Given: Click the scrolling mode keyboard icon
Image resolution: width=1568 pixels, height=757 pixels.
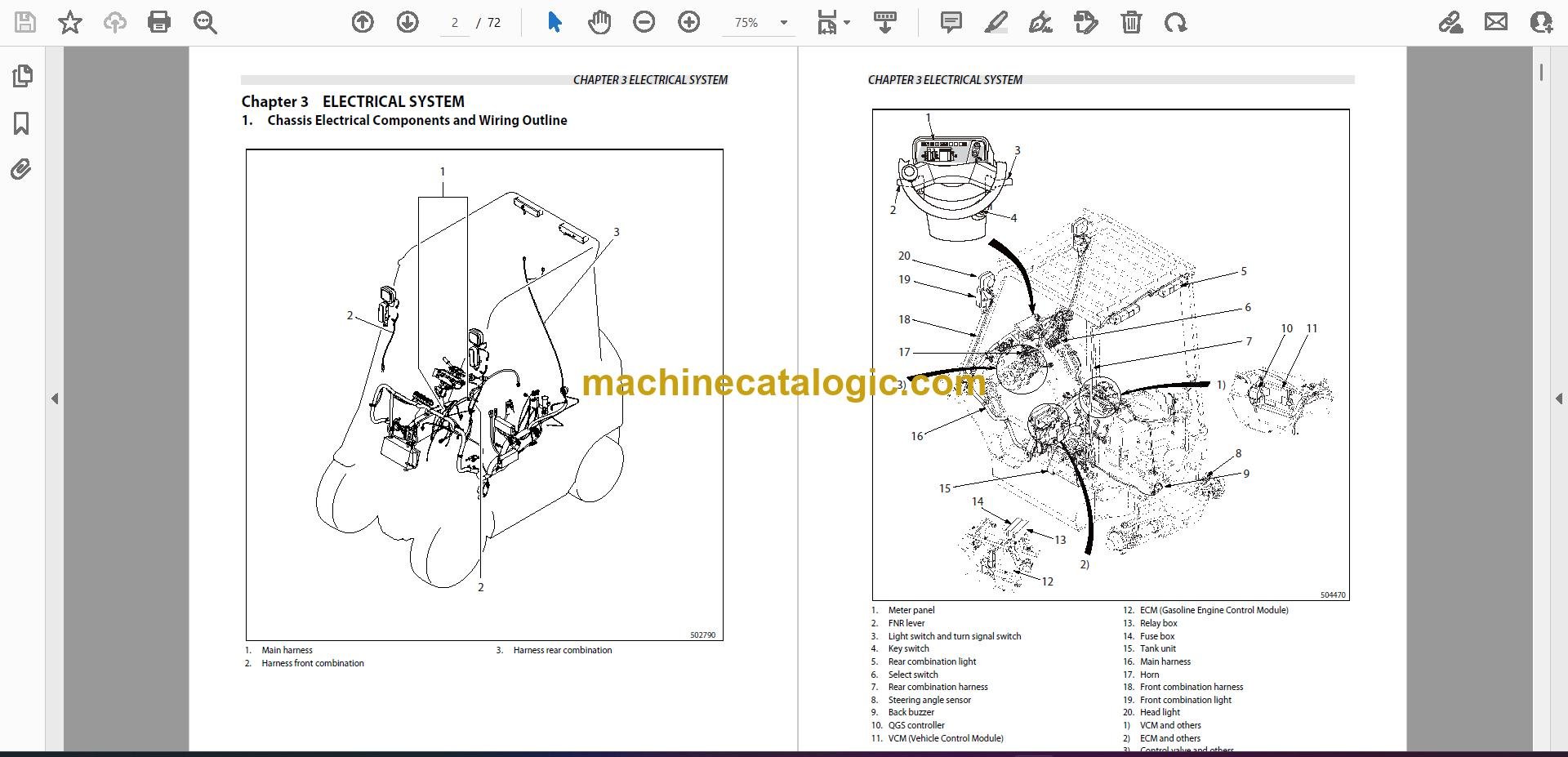Looking at the screenshot, I should 884,22.
